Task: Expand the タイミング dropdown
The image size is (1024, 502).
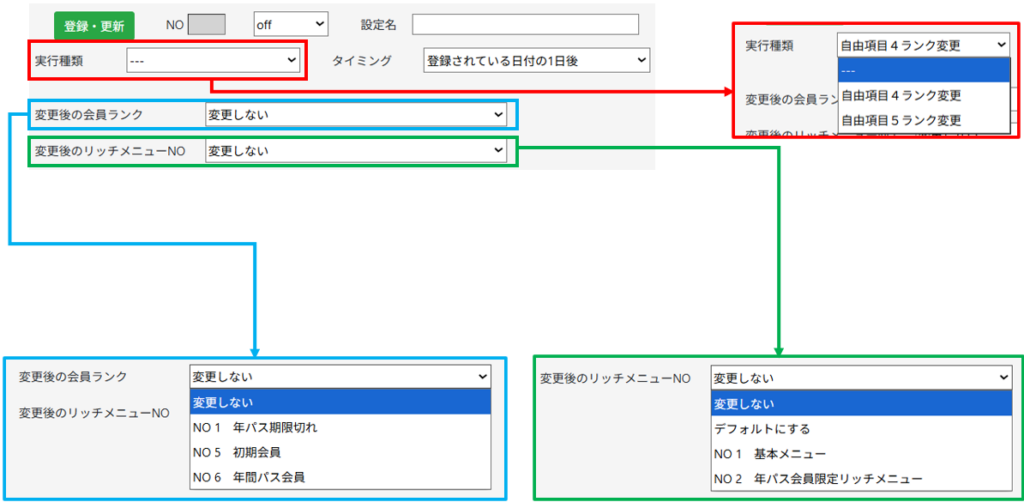Action: 535,61
